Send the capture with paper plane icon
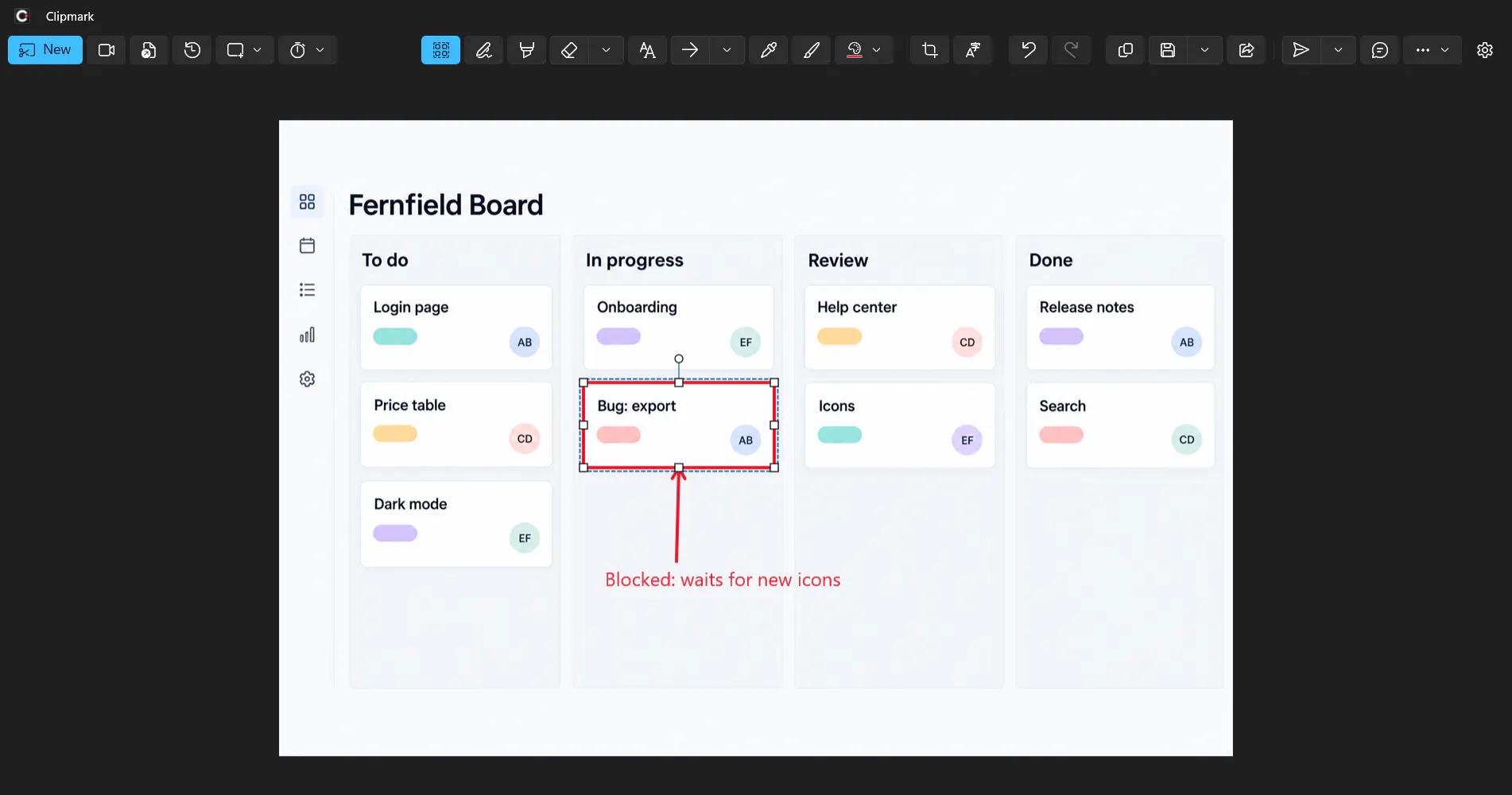The height and width of the screenshot is (795, 1512). (x=1301, y=50)
